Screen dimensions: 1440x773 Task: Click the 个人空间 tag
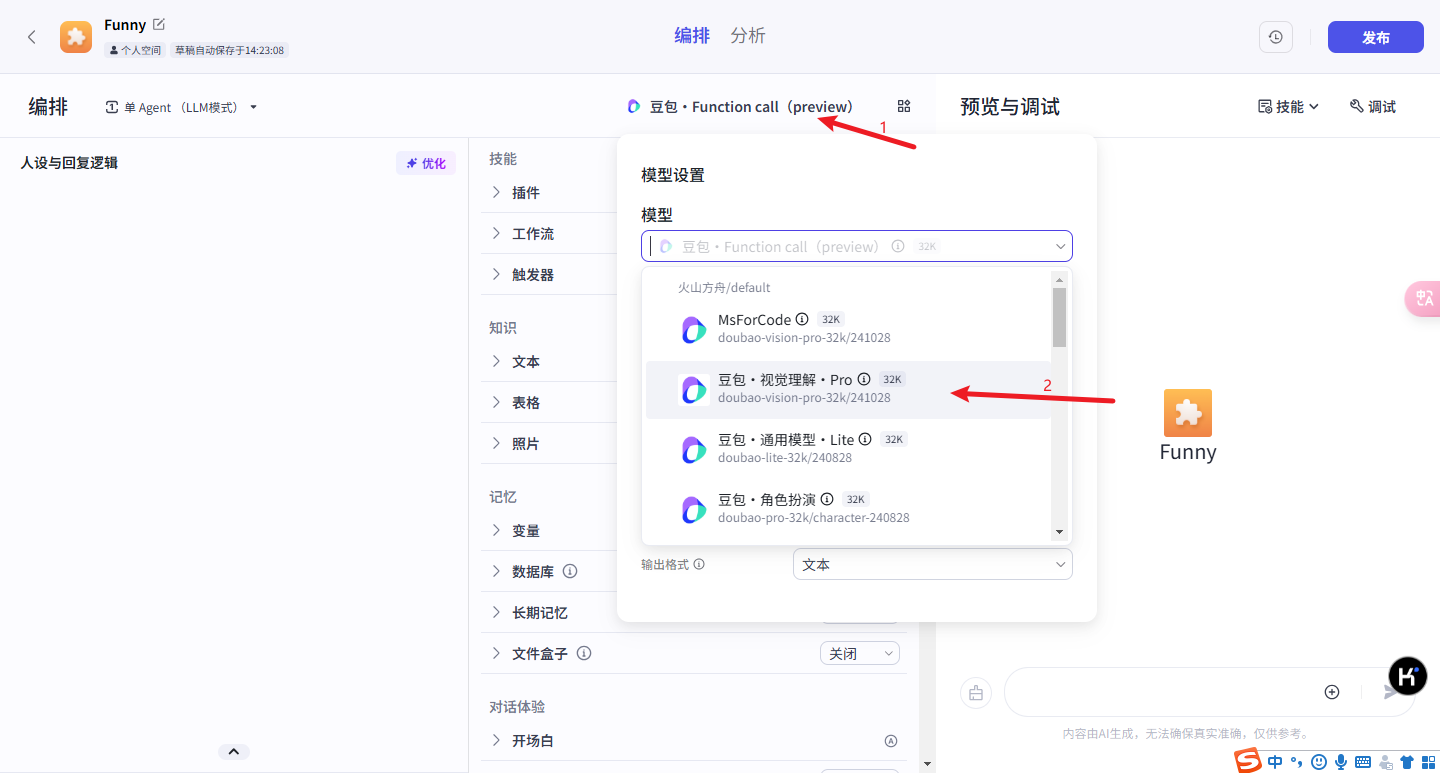(134, 50)
